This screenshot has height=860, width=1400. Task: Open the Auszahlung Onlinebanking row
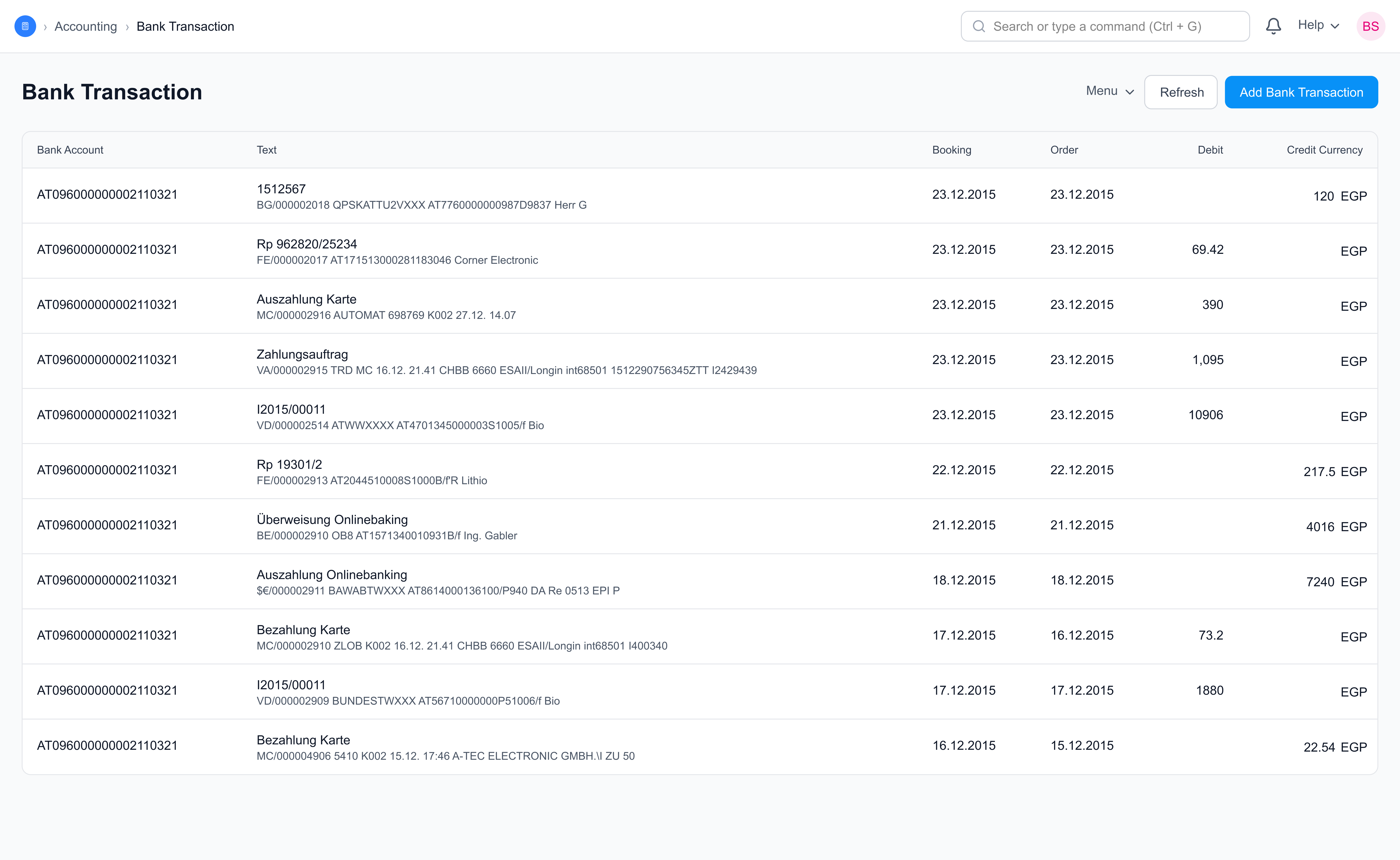click(x=331, y=575)
